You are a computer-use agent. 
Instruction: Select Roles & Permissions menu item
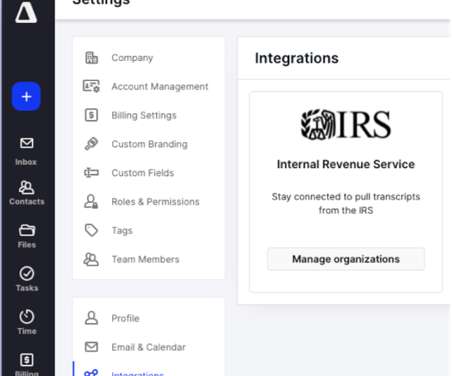155,202
